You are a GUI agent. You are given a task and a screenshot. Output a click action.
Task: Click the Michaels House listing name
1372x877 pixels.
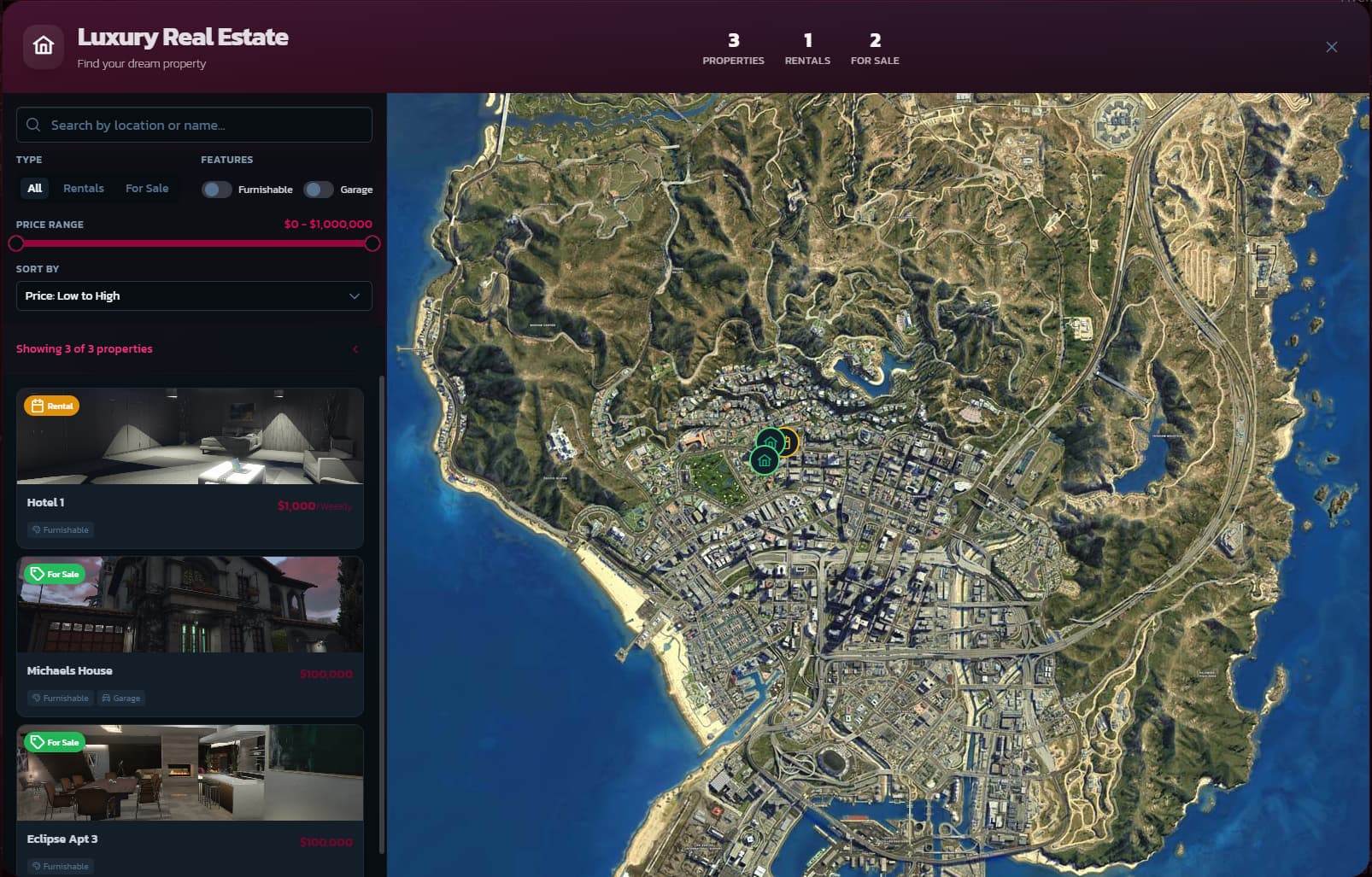[x=70, y=670]
